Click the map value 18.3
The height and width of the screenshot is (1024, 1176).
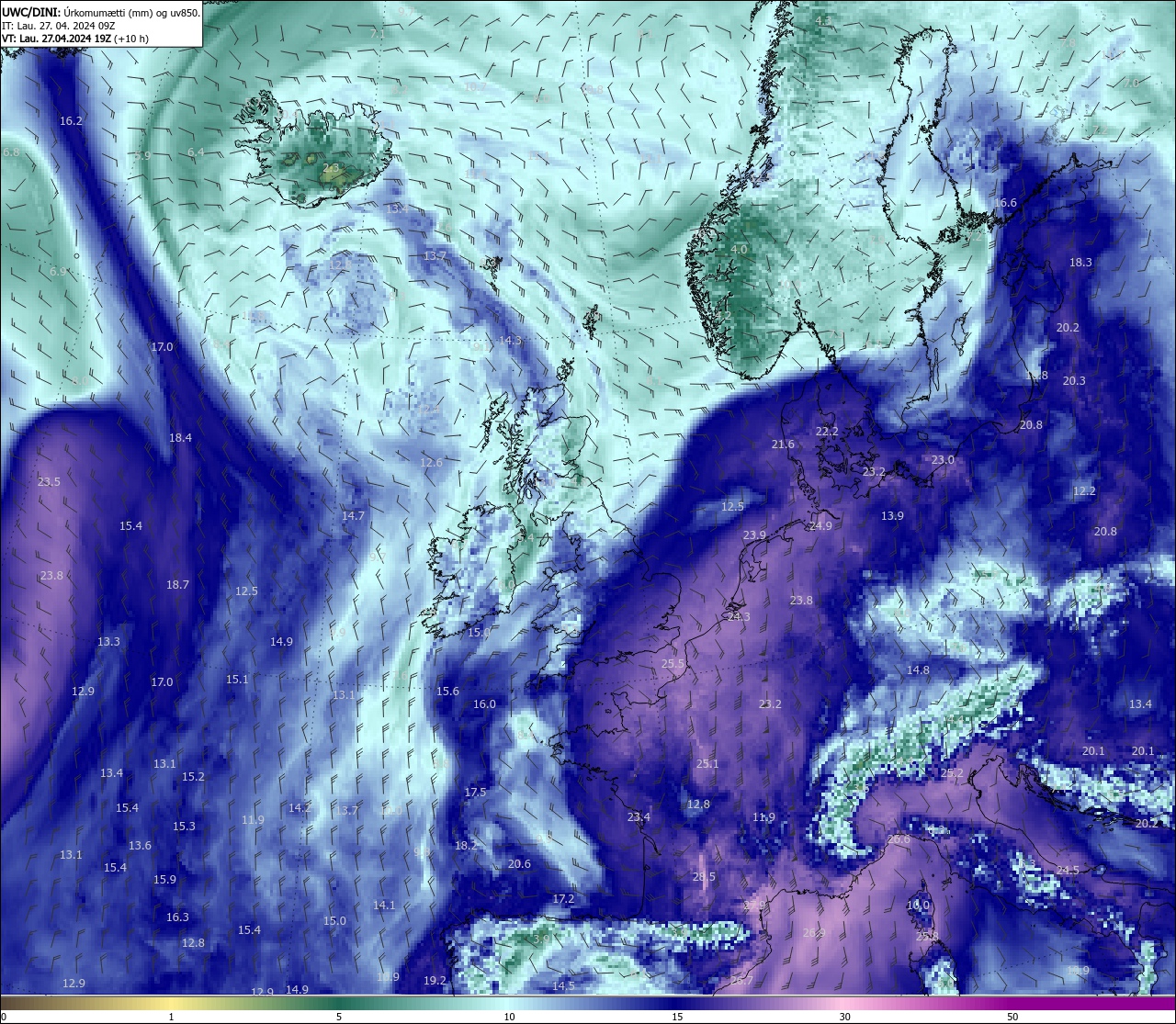coord(1080,263)
